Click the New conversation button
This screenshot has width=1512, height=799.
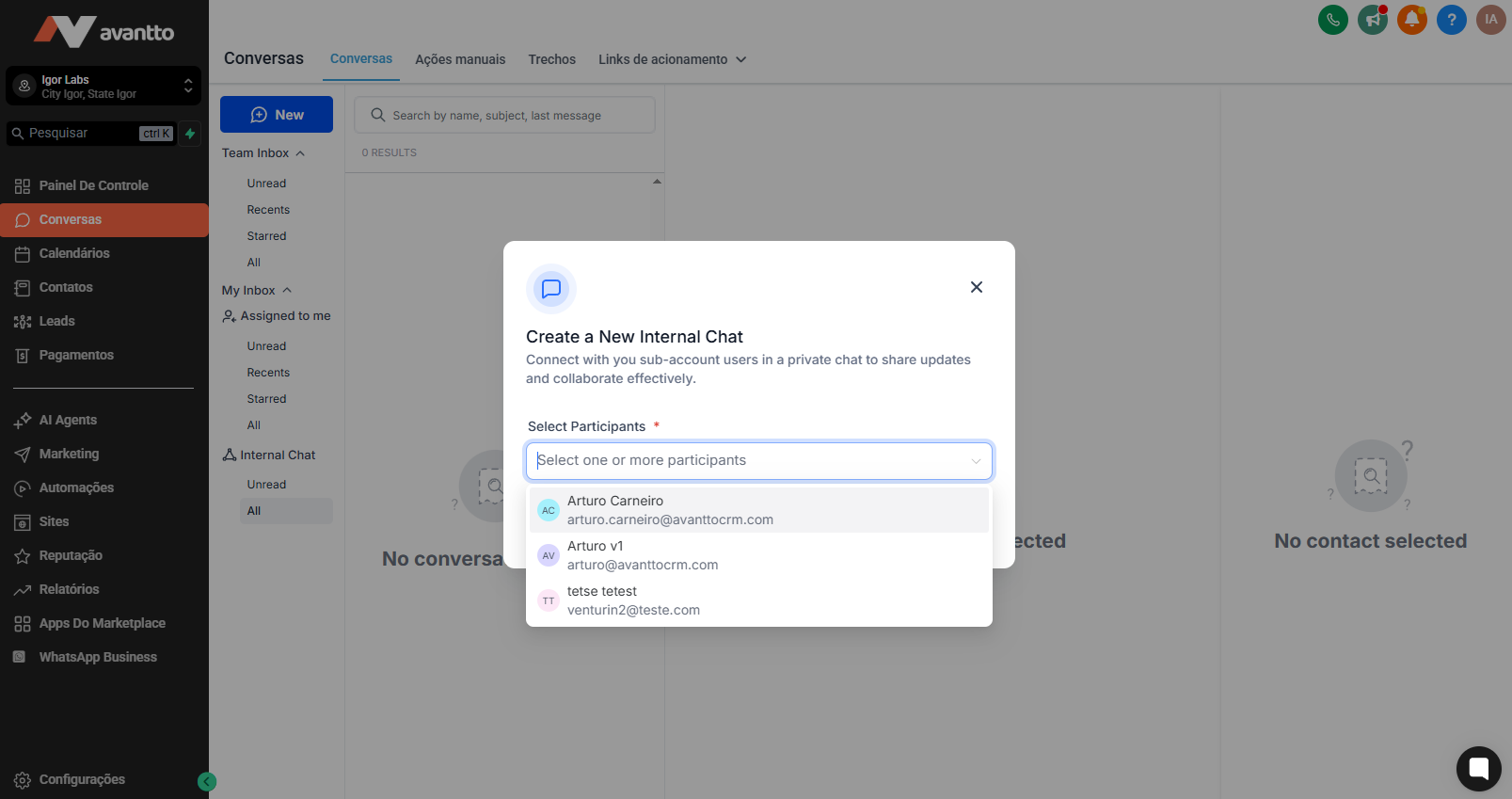[x=277, y=115]
